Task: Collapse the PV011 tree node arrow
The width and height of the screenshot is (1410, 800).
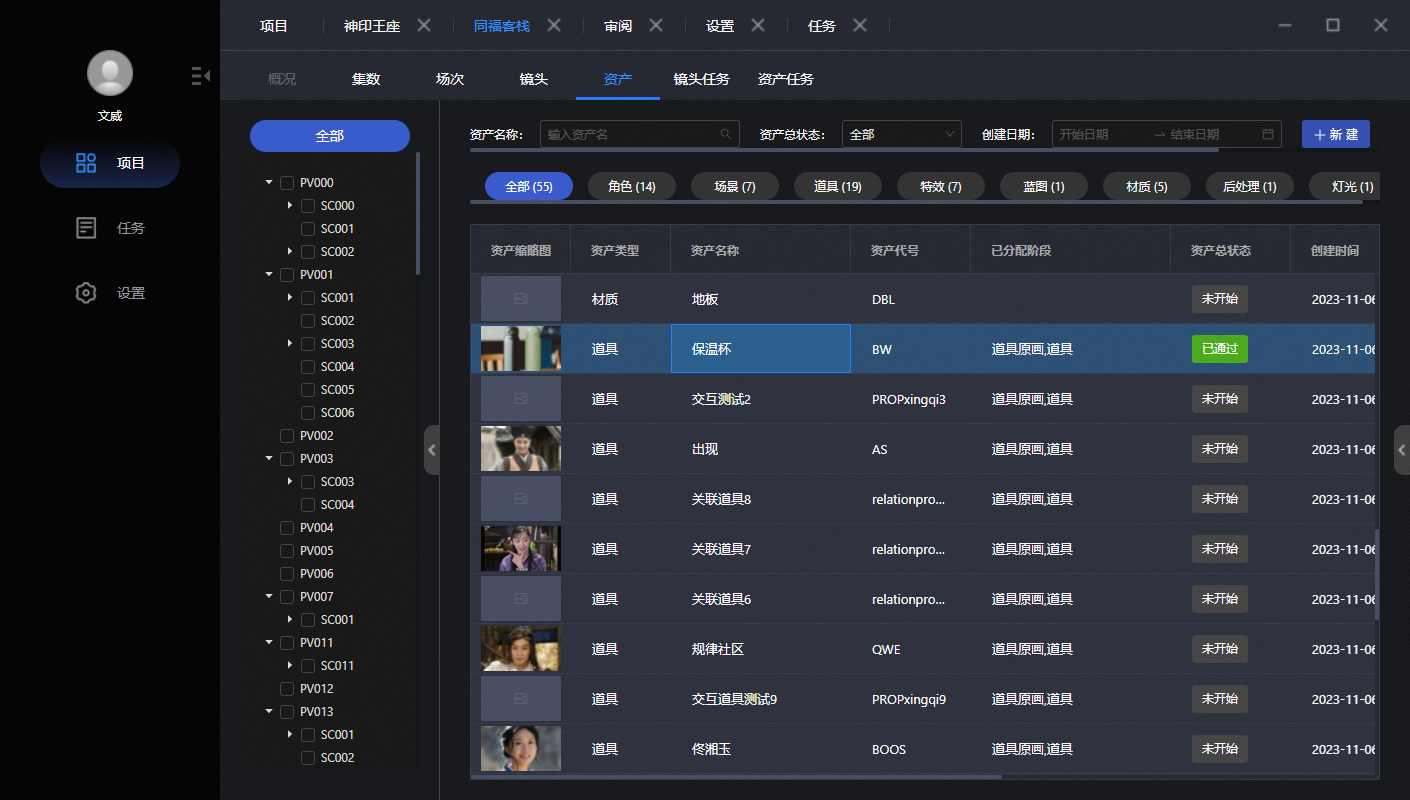Action: (x=269, y=643)
